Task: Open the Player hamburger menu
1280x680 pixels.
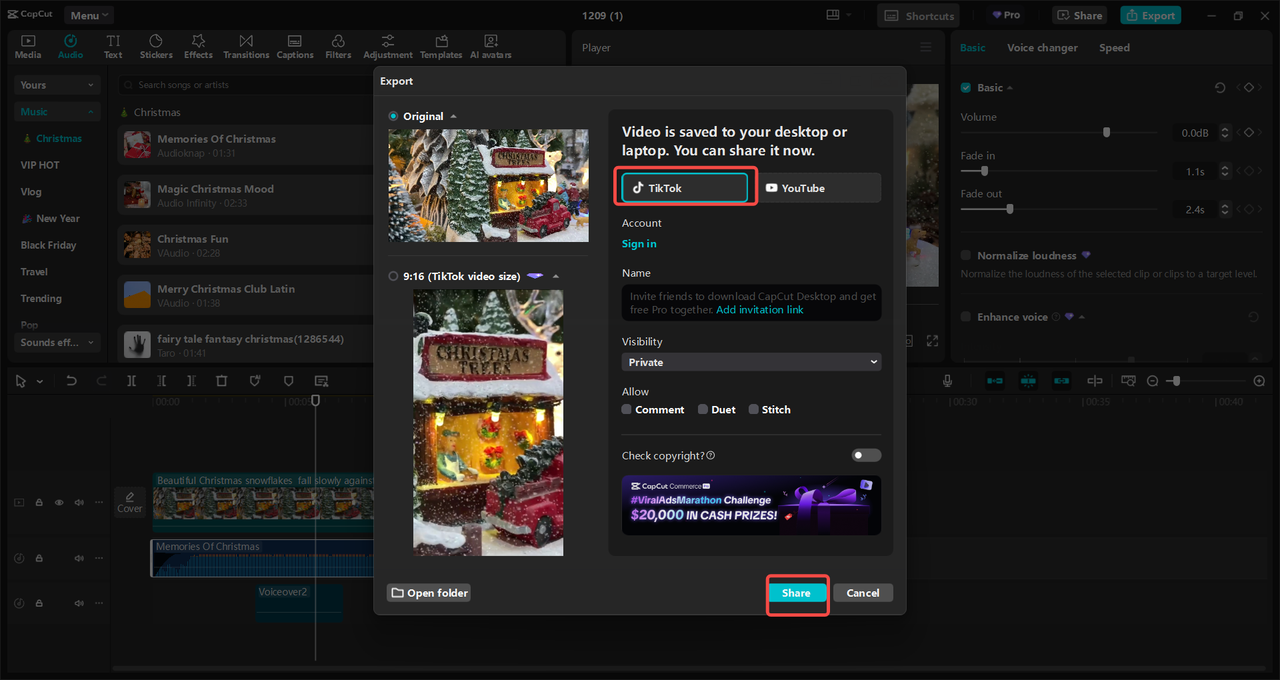Action: [x=926, y=47]
